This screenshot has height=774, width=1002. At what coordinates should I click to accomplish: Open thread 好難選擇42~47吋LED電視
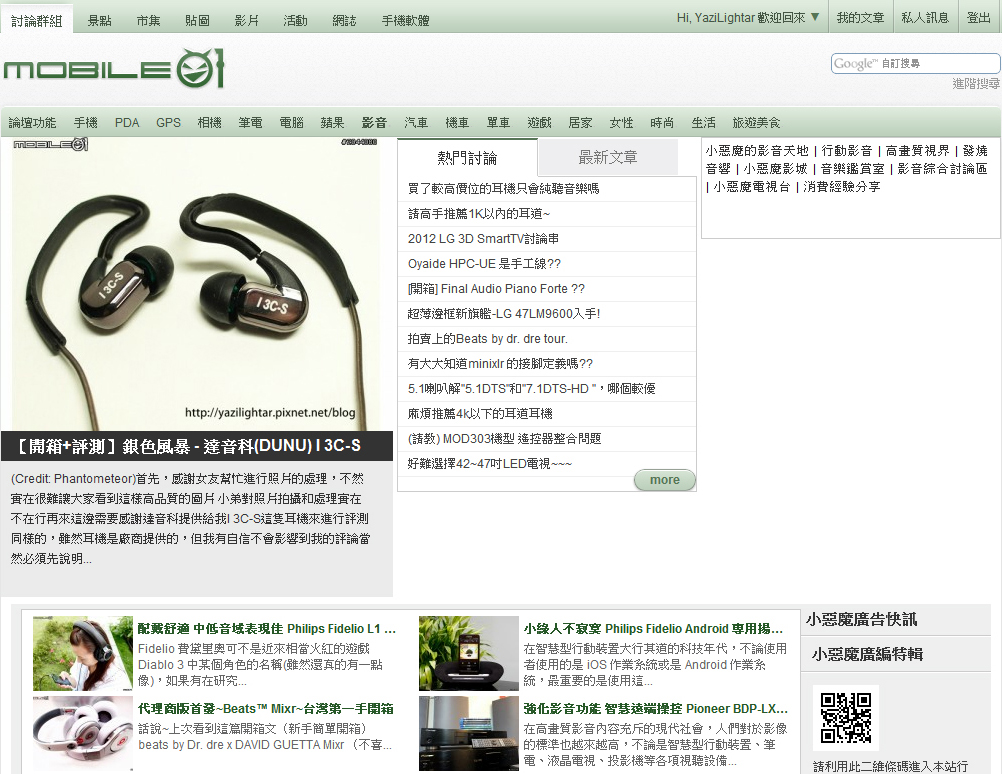pos(490,463)
